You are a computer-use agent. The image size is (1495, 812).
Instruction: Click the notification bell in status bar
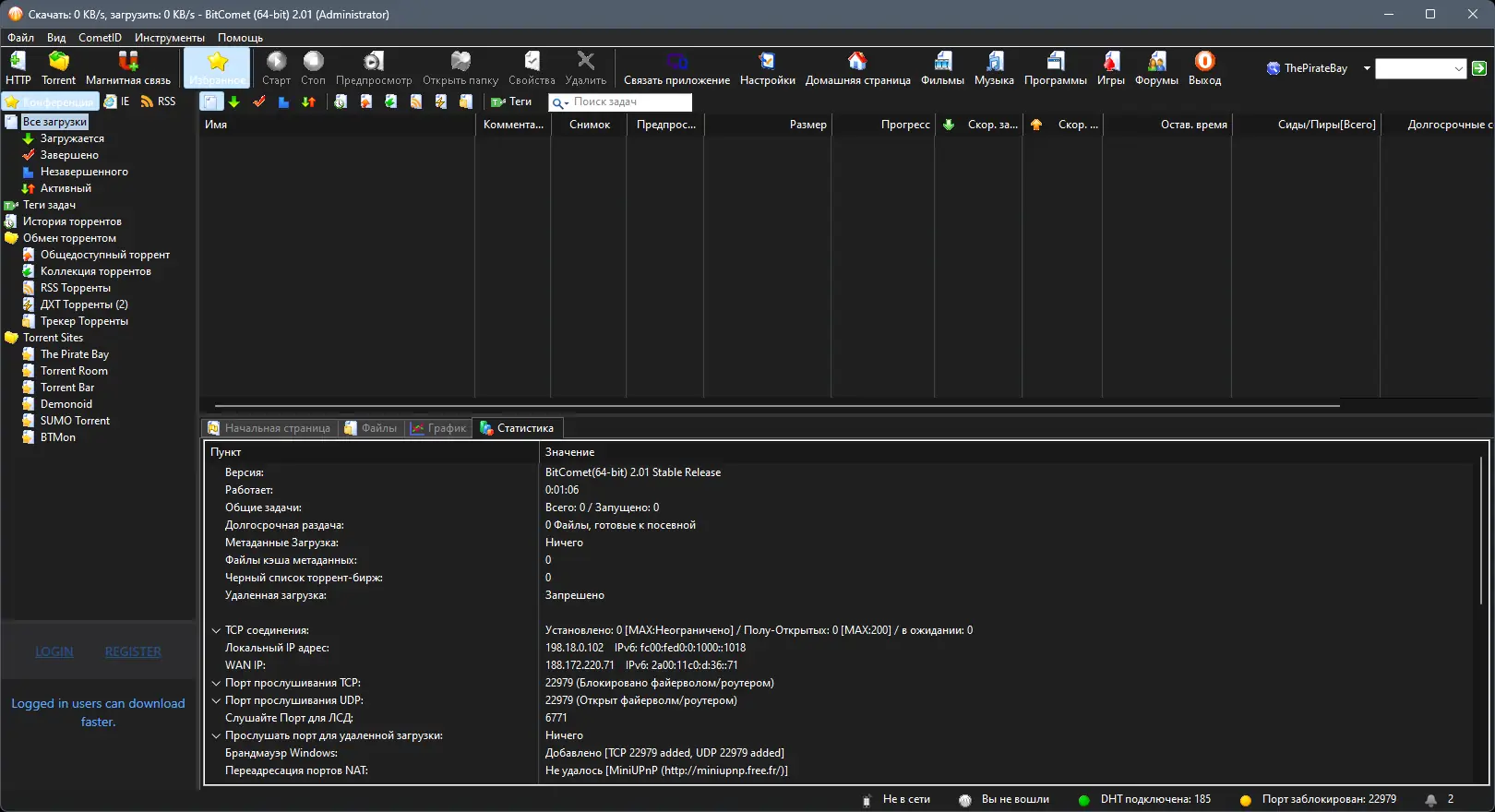tap(1430, 800)
